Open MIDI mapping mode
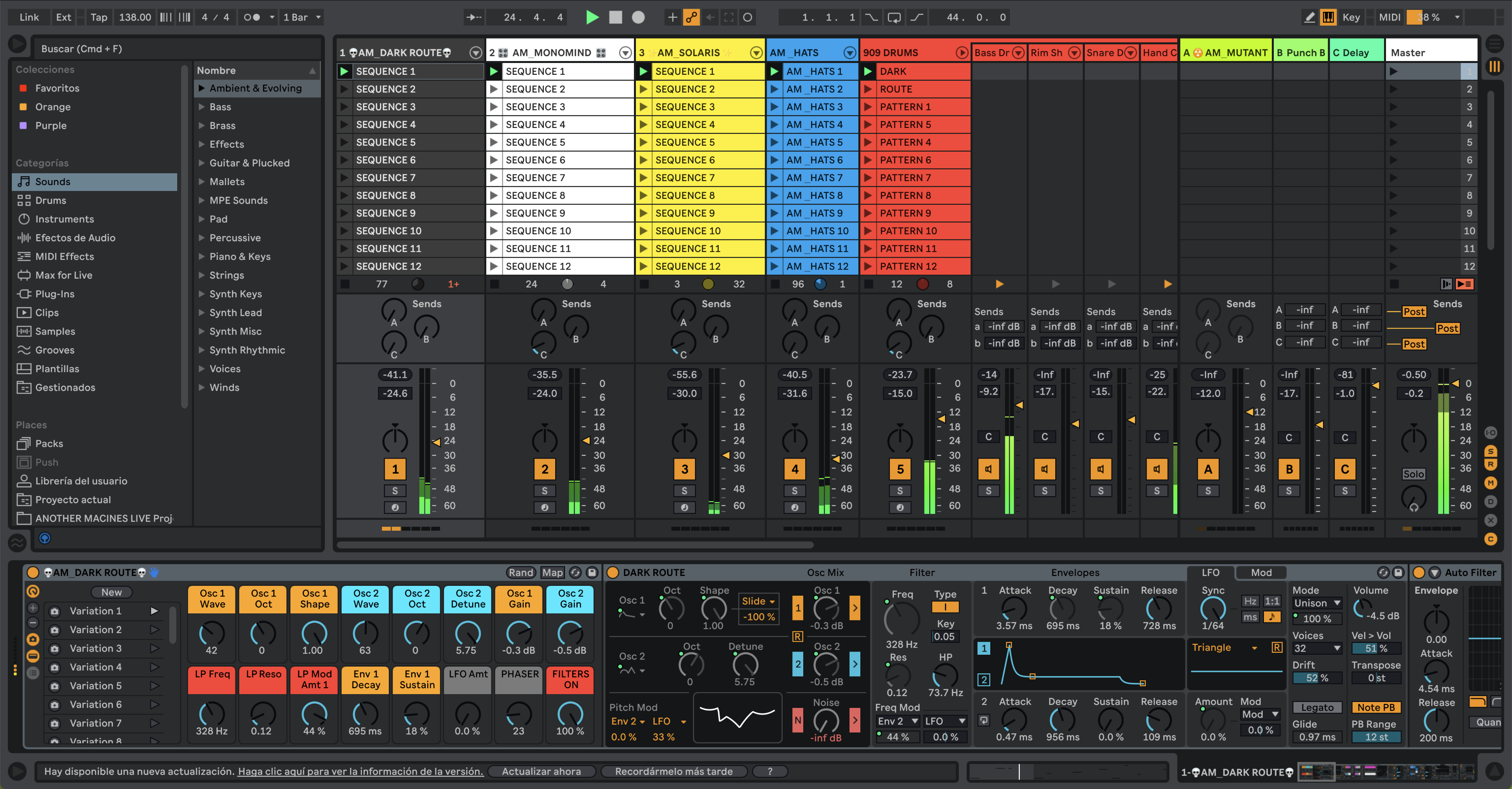Viewport: 1512px width, 789px height. pos(1389,18)
